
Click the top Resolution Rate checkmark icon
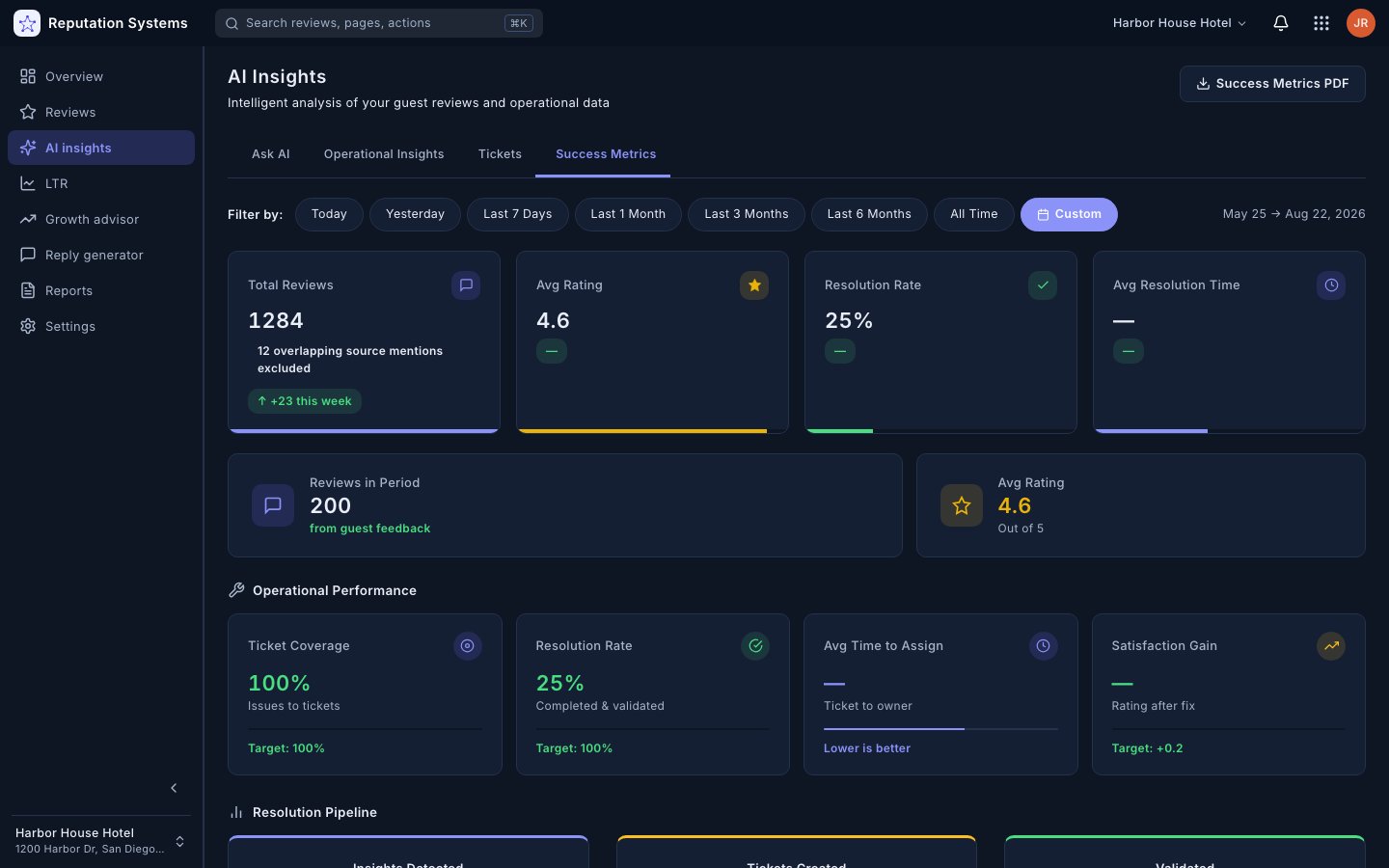(1043, 285)
